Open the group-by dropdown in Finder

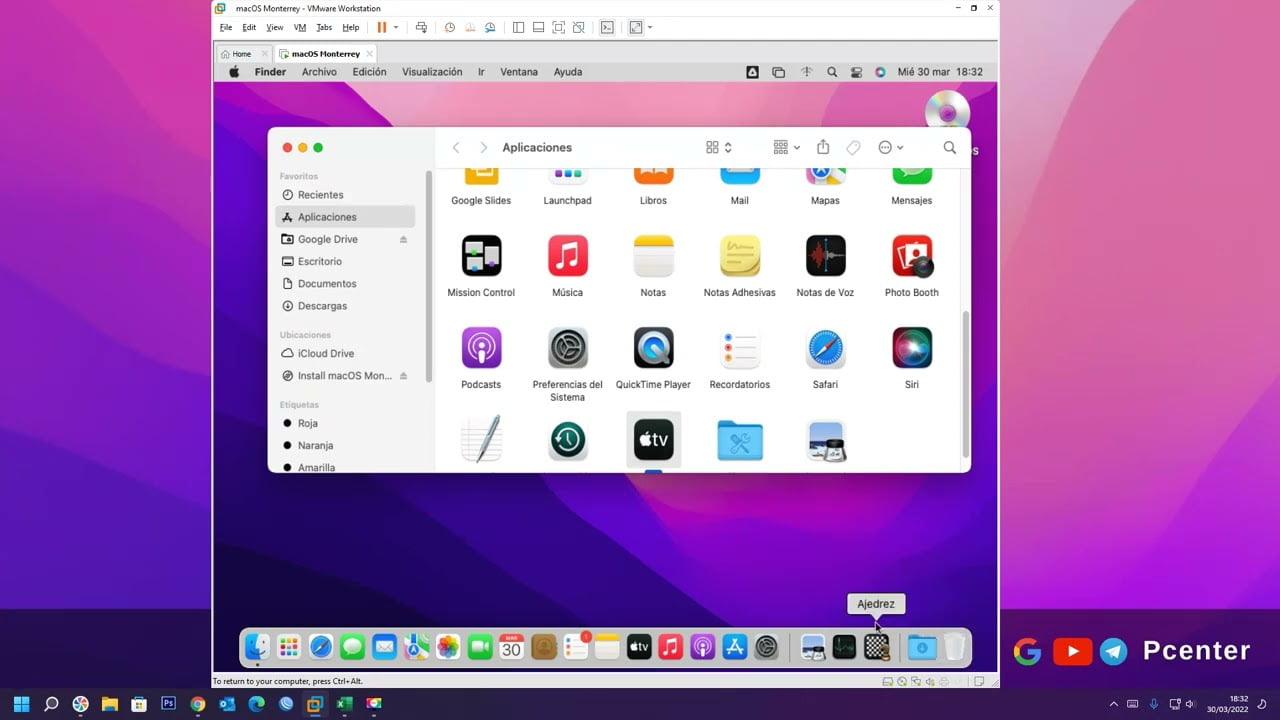[787, 147]
